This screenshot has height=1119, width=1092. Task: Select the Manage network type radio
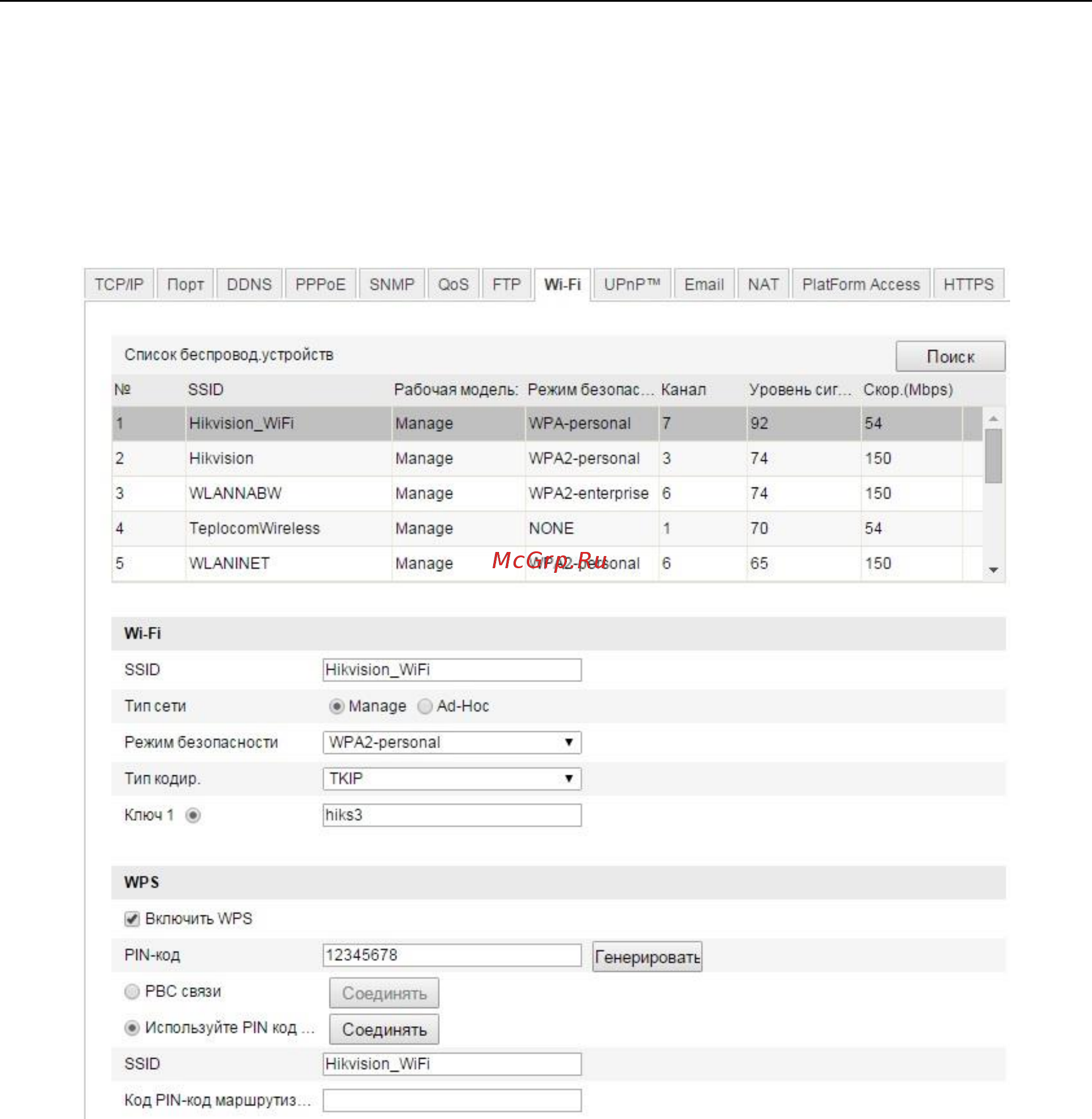[337, 706]
